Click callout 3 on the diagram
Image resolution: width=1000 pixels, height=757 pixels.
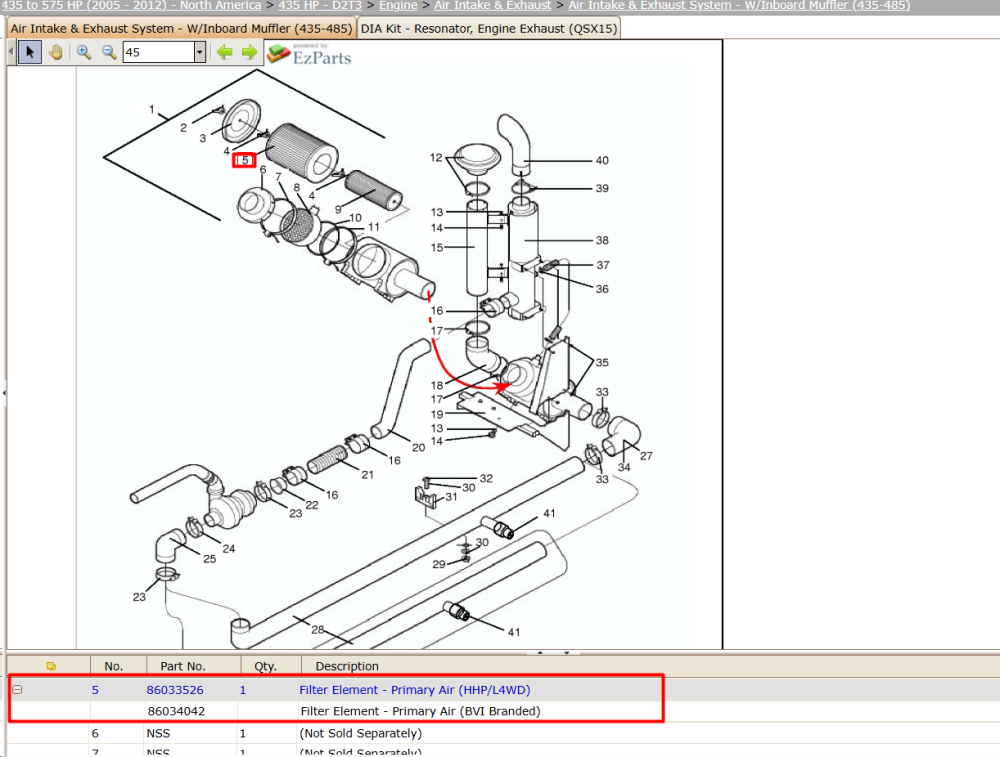click(203, 138)
